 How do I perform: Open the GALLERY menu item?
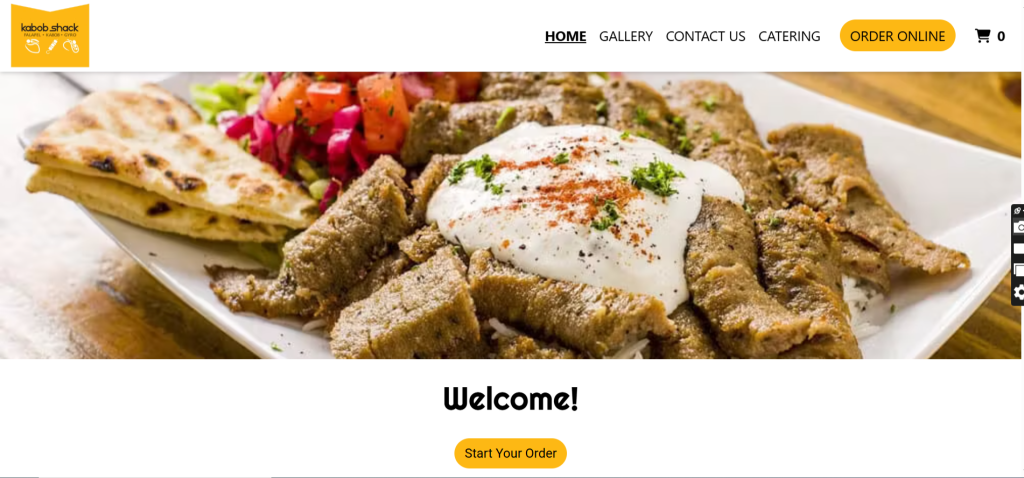[626, 36]
